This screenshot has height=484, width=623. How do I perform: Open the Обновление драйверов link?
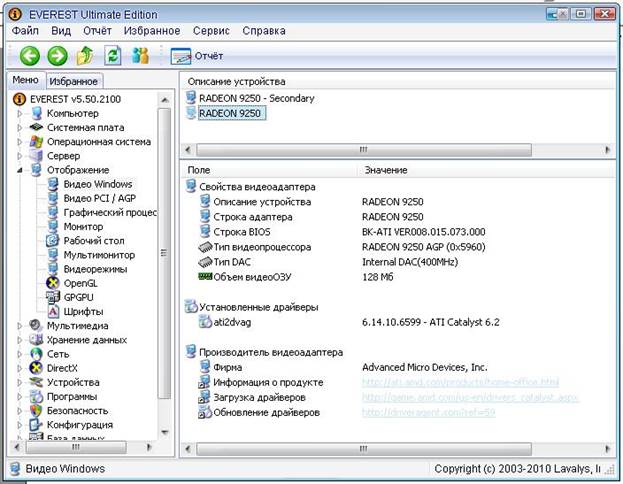click(x=428, y=412)
